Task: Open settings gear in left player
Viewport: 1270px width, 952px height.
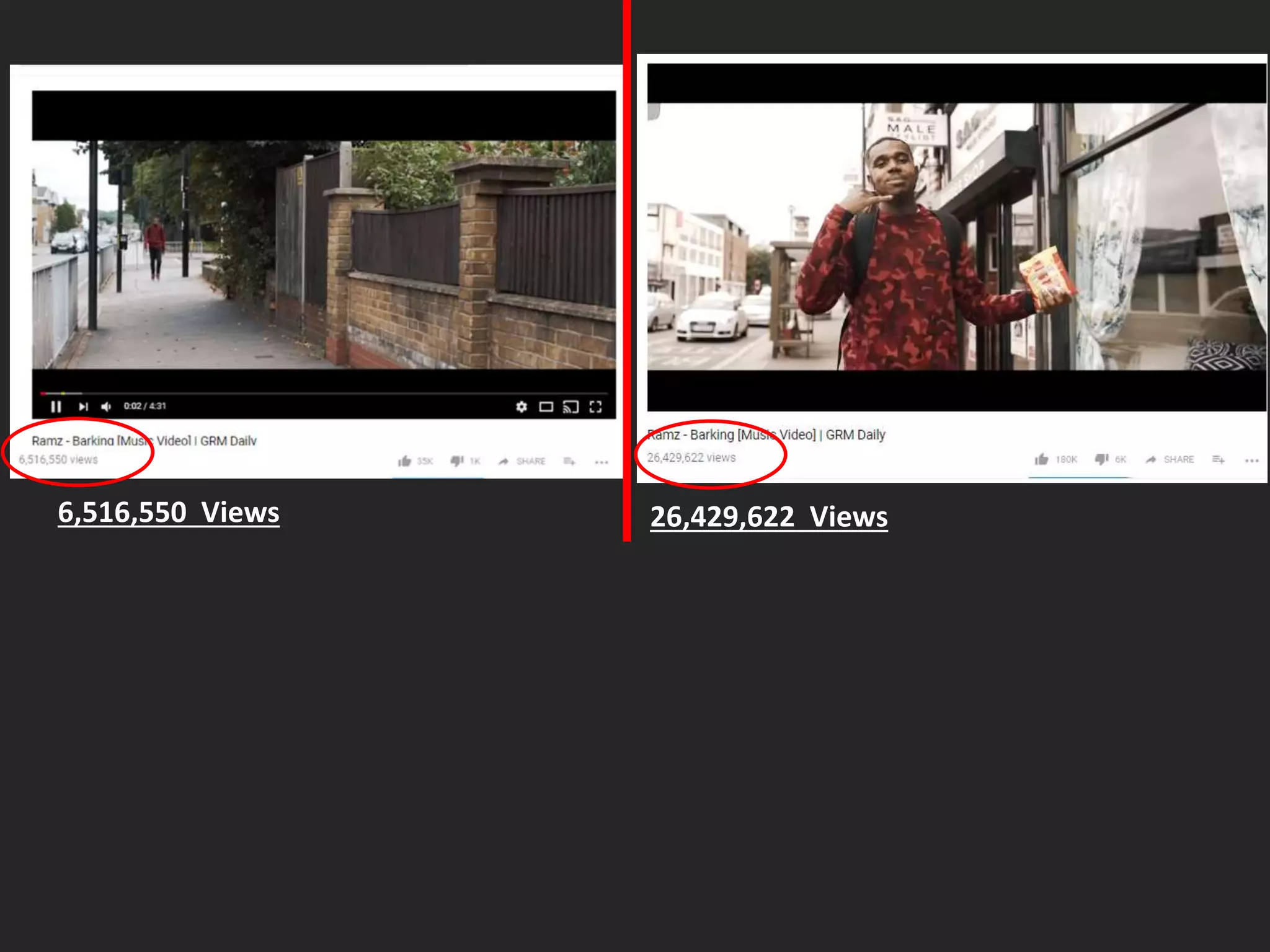Action: pos(522,407)
